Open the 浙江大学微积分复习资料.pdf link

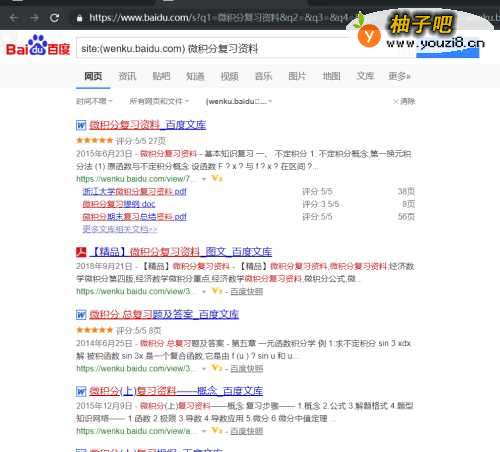pos(134,192)
